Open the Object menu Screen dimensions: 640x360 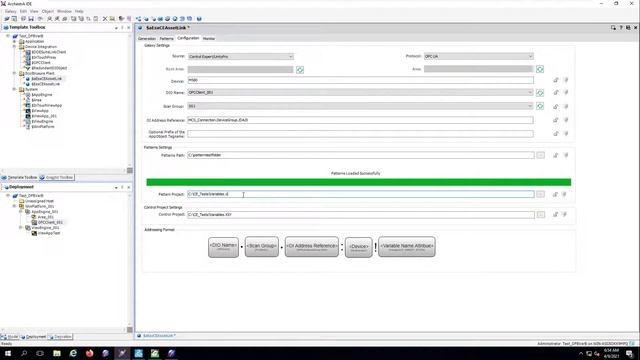48,11
